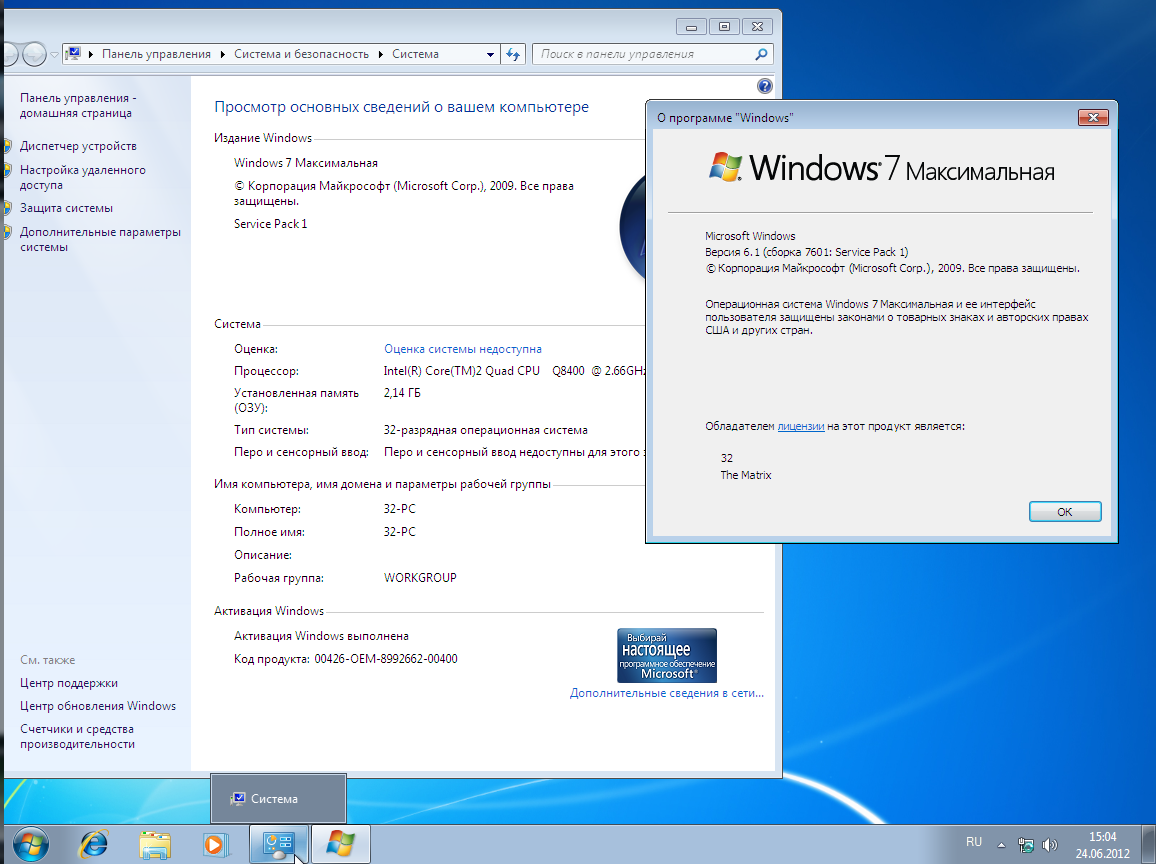Screen dimensions: 1156x864
Task: Open the лицензии link in dialog
Action: point(801,427)
